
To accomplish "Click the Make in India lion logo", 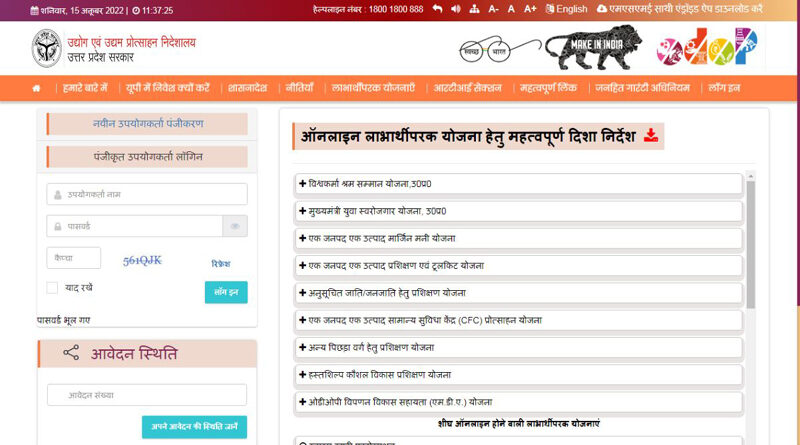I will (578, 48).
